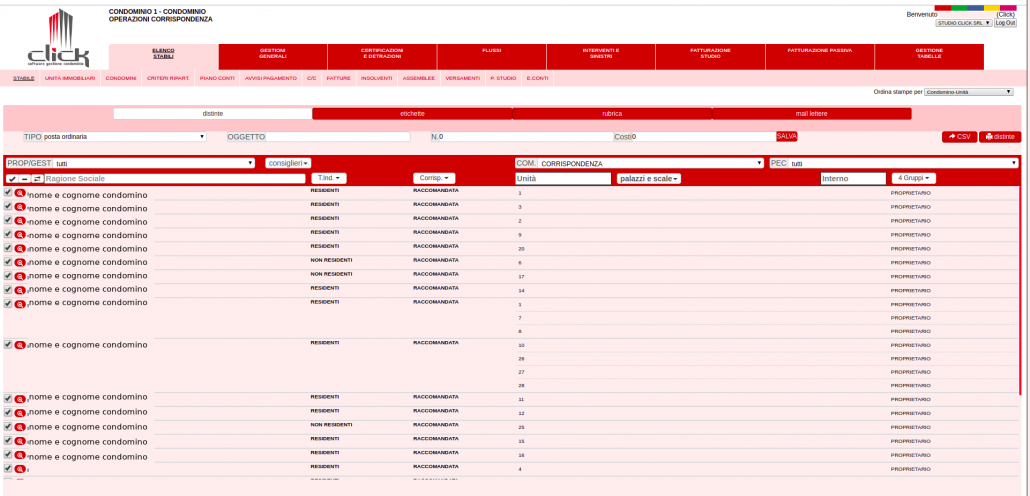
Task: Open details magnifier for unit 25 row
Action: pos(20,427)
